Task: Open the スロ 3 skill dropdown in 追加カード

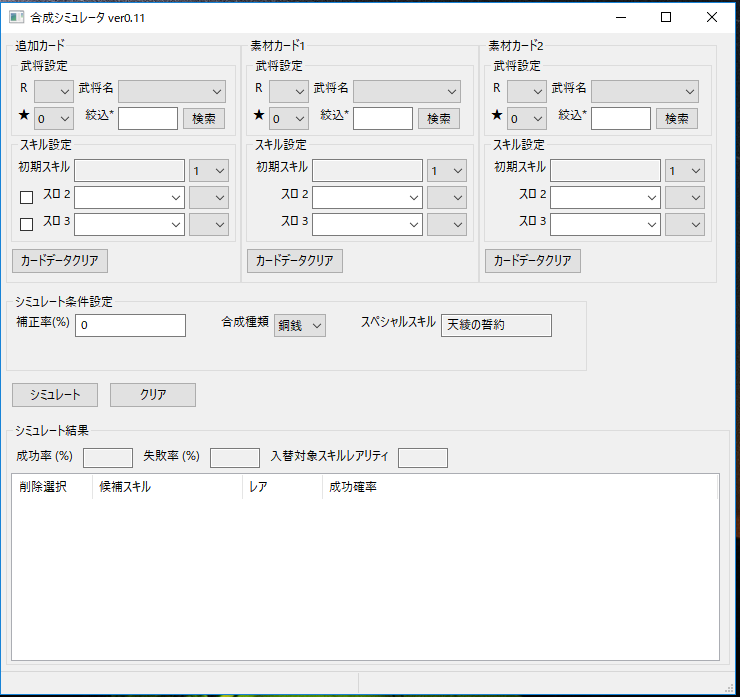Action: [129, 224]
